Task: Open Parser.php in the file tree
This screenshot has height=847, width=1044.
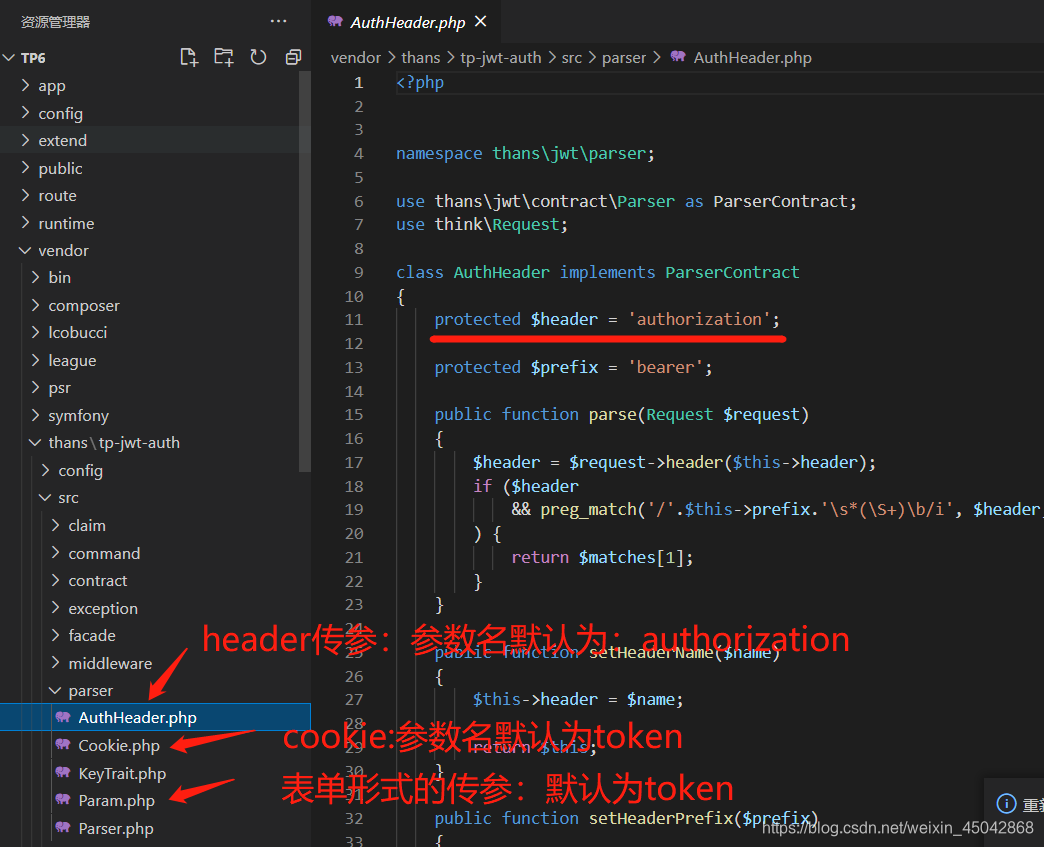Action: click(x=115, y=828)
